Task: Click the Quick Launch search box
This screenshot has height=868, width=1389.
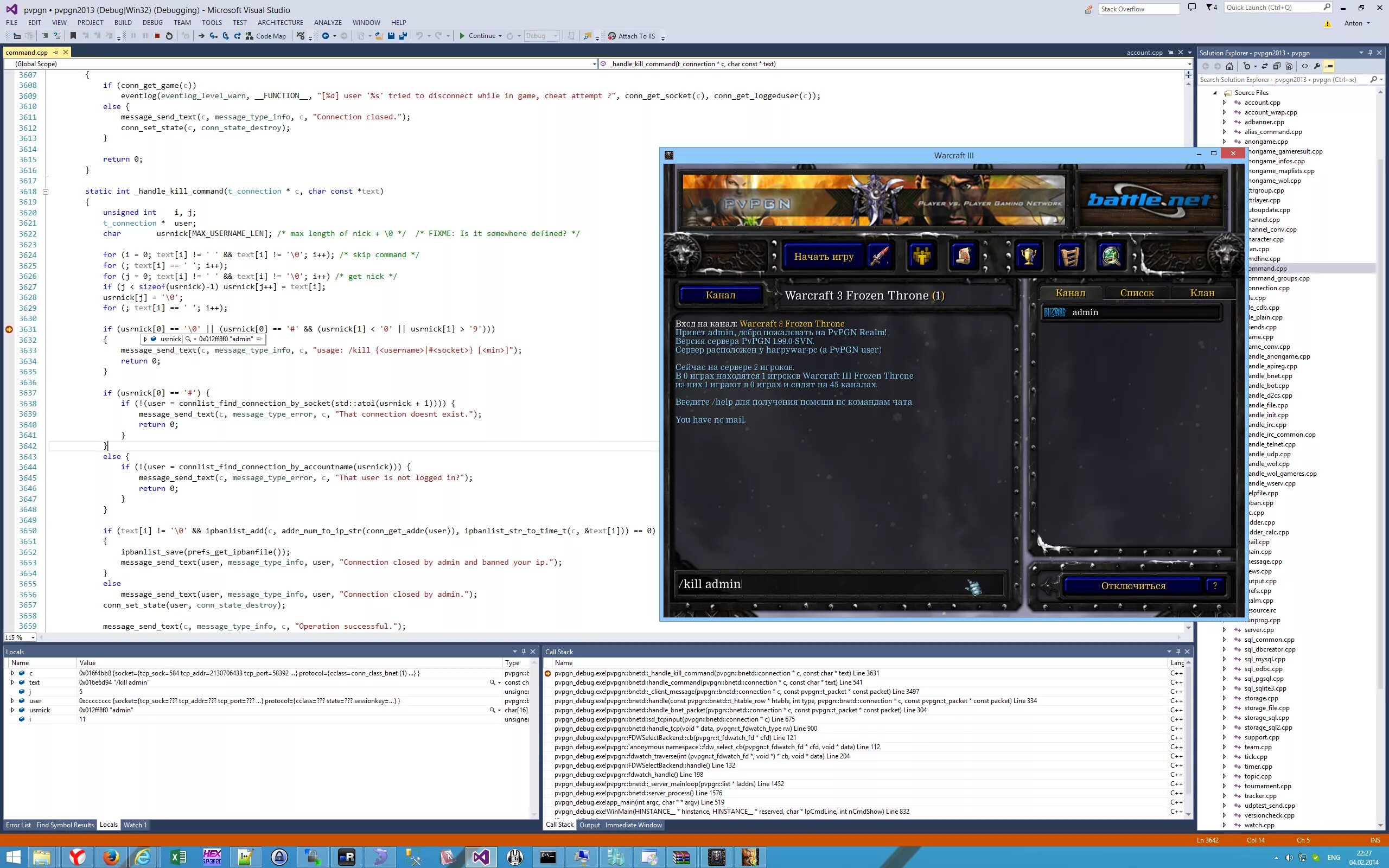Action: point(1278,8)
